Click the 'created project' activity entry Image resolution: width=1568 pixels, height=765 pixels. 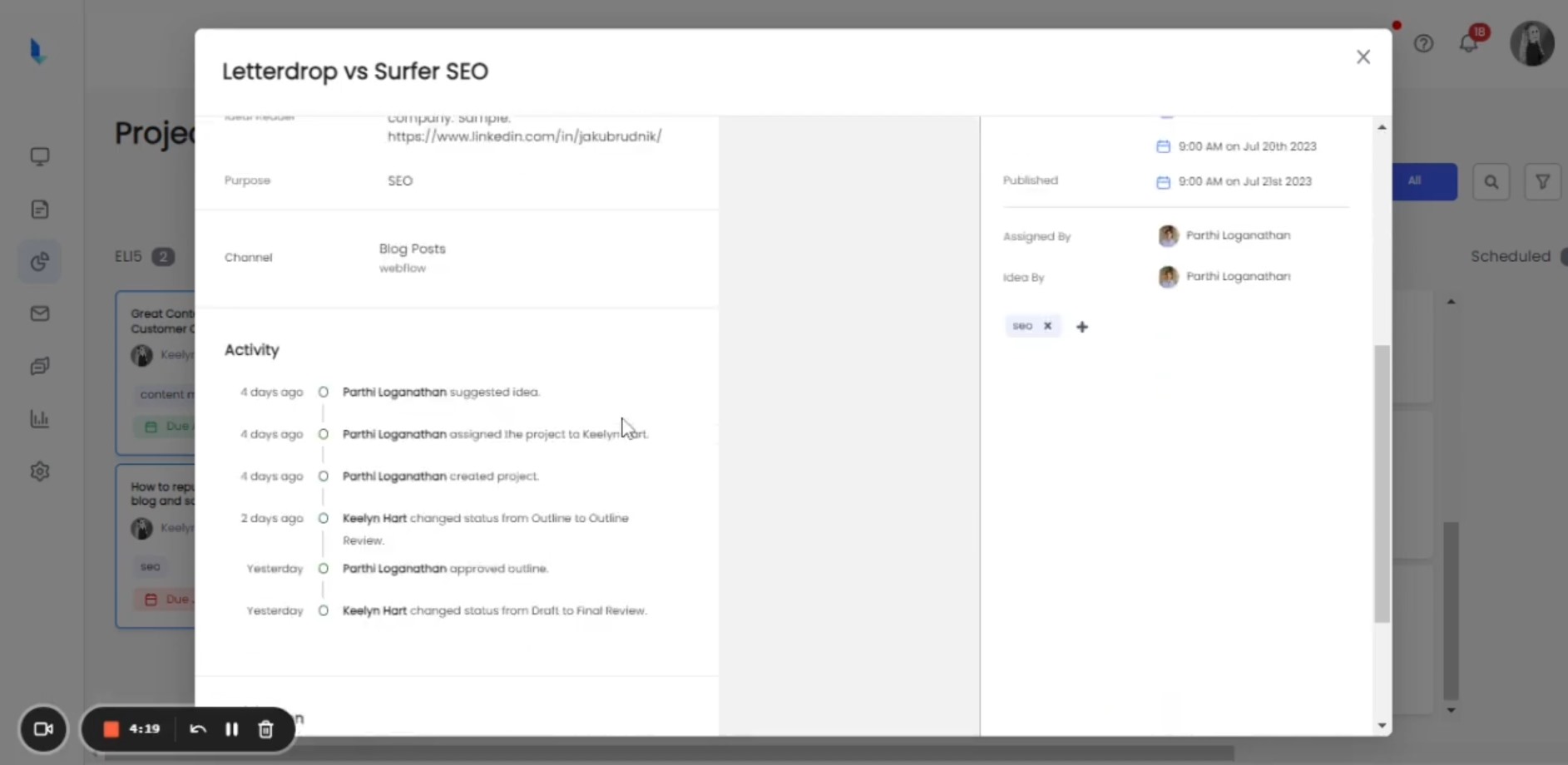coord(441,476)
